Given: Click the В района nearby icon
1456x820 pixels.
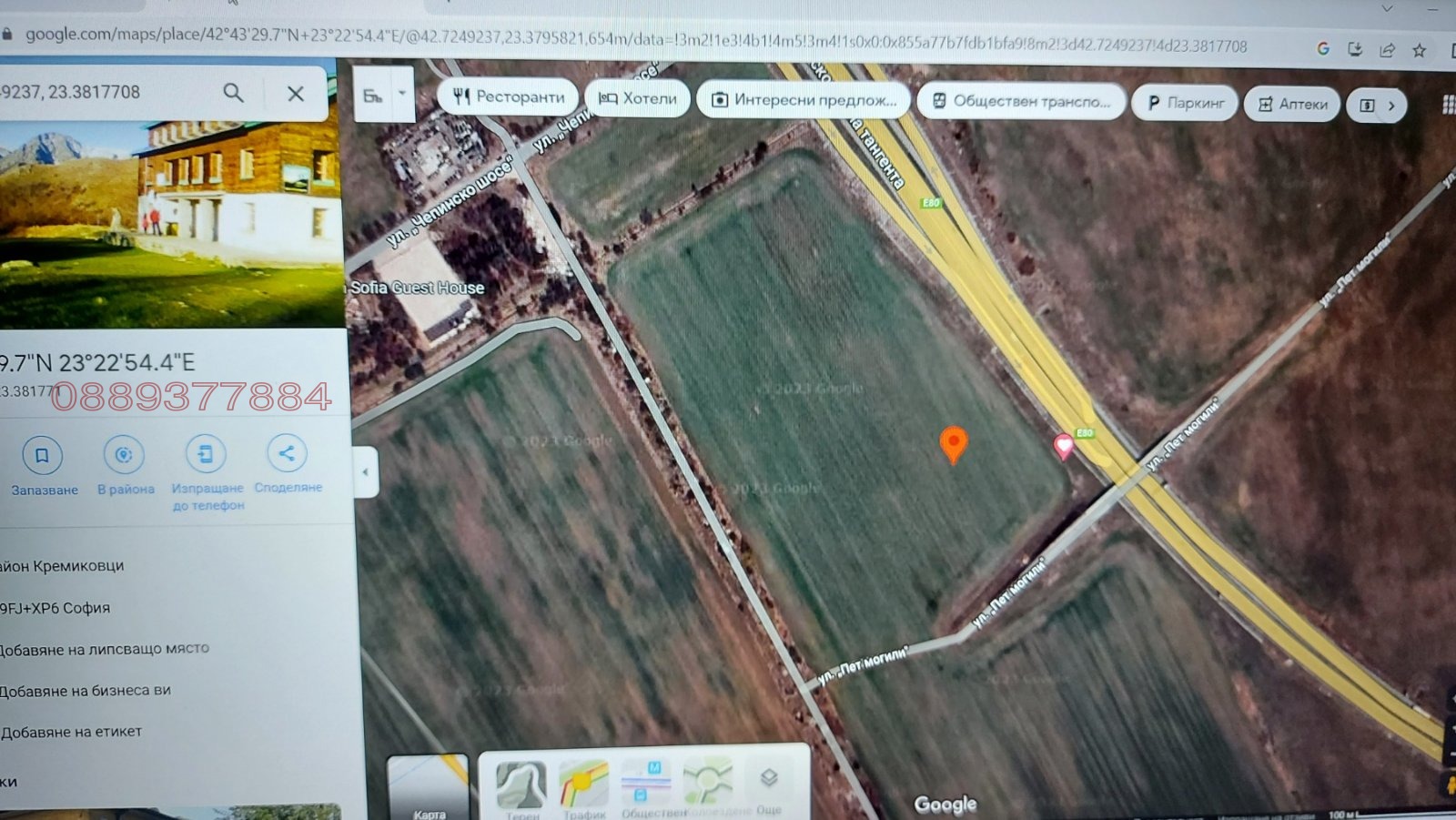Looking at the screenshot, I should pos(124,454).
